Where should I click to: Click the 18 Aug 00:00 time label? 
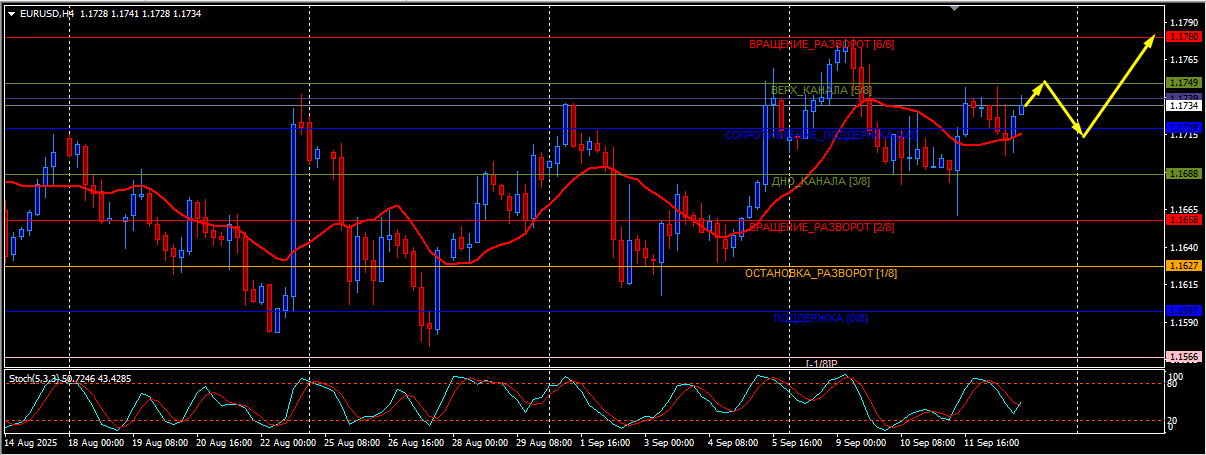point(96,440)
